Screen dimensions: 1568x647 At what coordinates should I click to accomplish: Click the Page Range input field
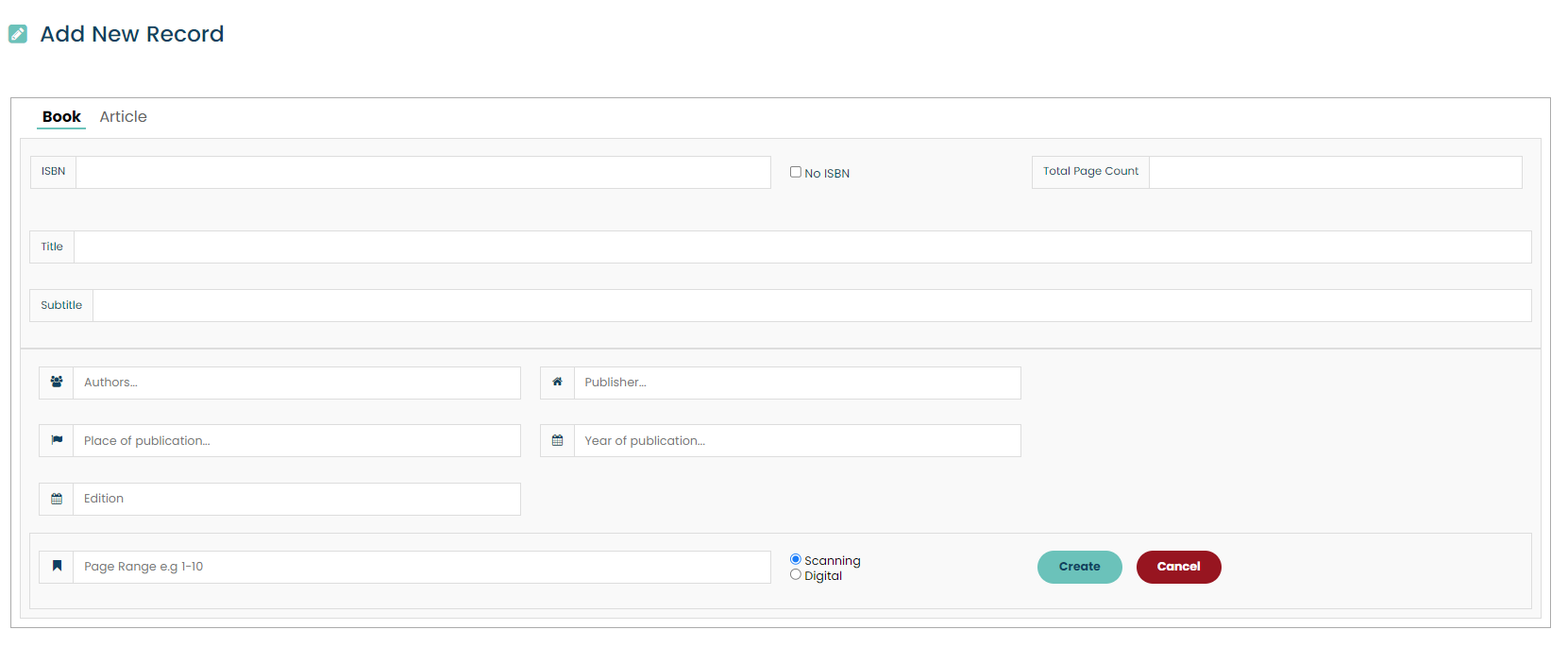coord(421,567)
